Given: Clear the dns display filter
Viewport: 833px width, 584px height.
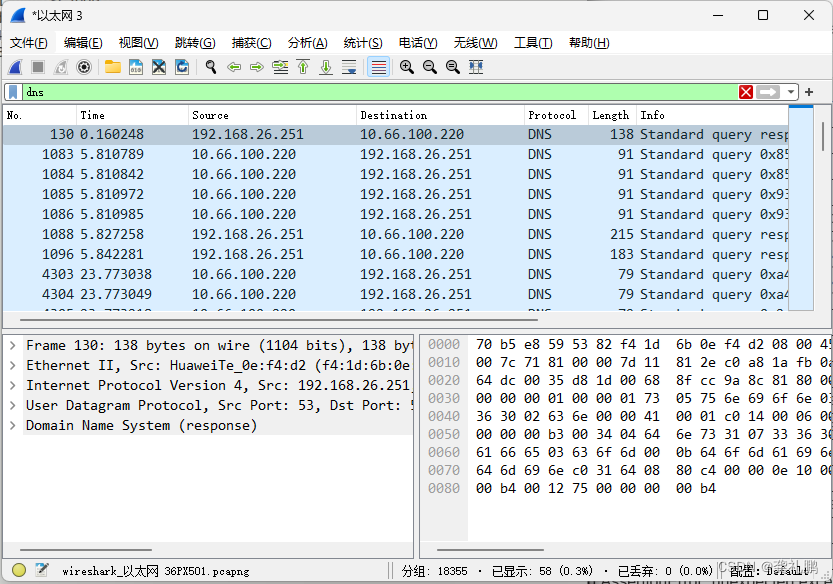Looking at the screenshot, I should coord(746,92).
